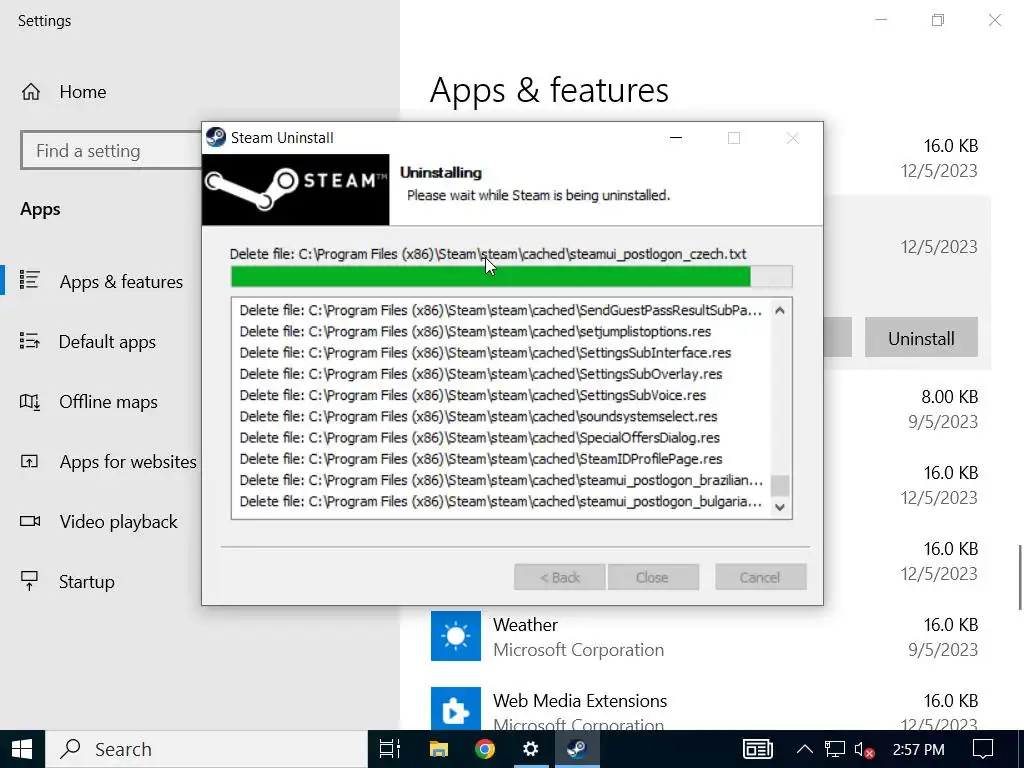Open the notification center icon

pos(982,749)
